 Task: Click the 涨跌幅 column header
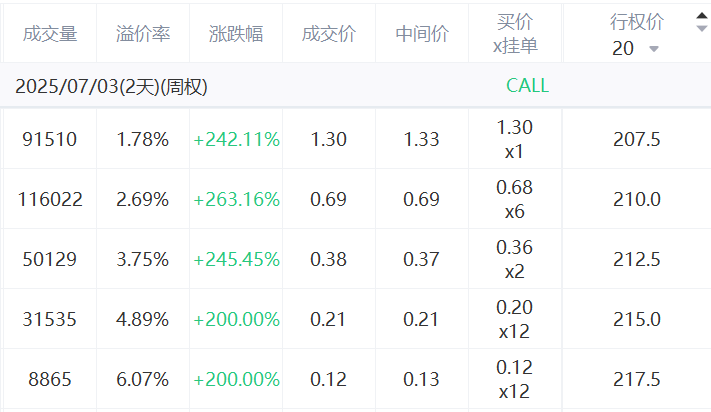236,34
